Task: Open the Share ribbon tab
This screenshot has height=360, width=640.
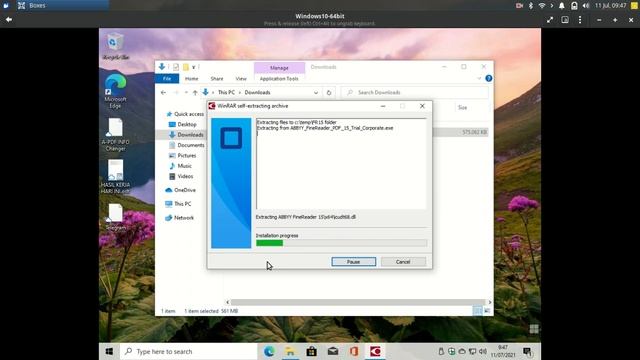Action: 217,78
